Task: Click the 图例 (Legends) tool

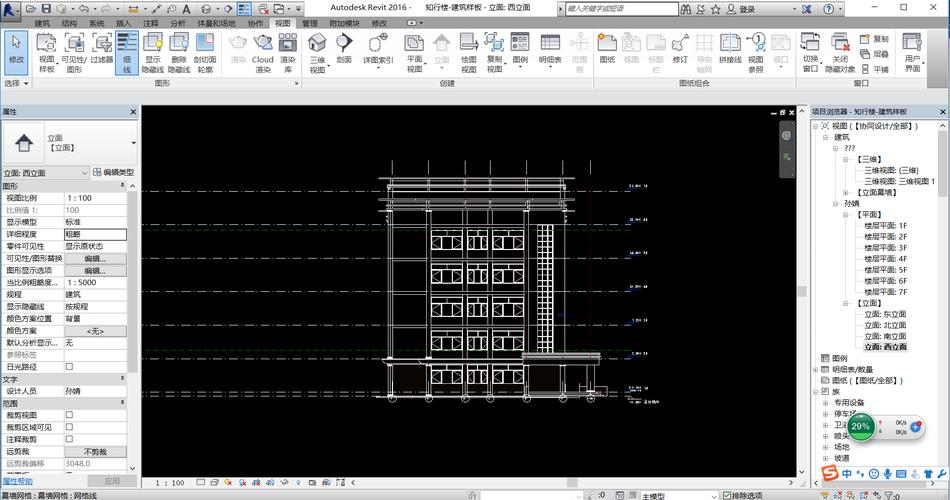Action: click(x=520, y=48)
